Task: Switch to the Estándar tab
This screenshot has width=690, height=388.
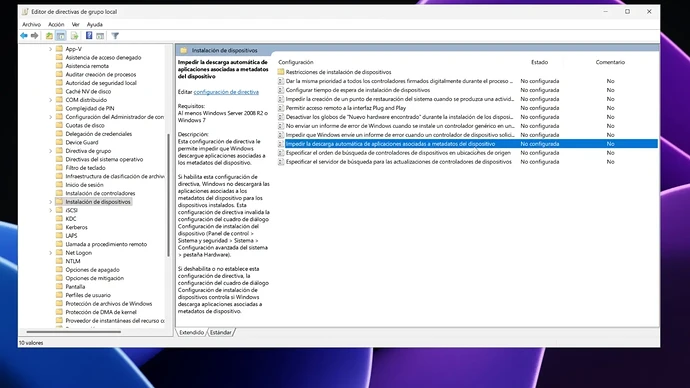Action: [x=220, y=332]
